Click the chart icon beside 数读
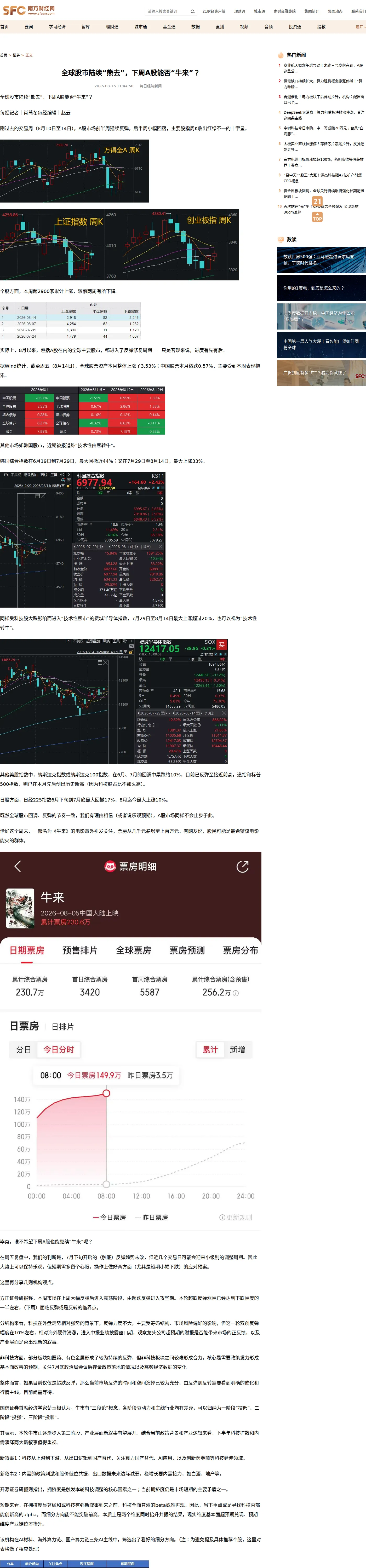The width and height of the screenshot is (366, 1568). coord(281,239)
